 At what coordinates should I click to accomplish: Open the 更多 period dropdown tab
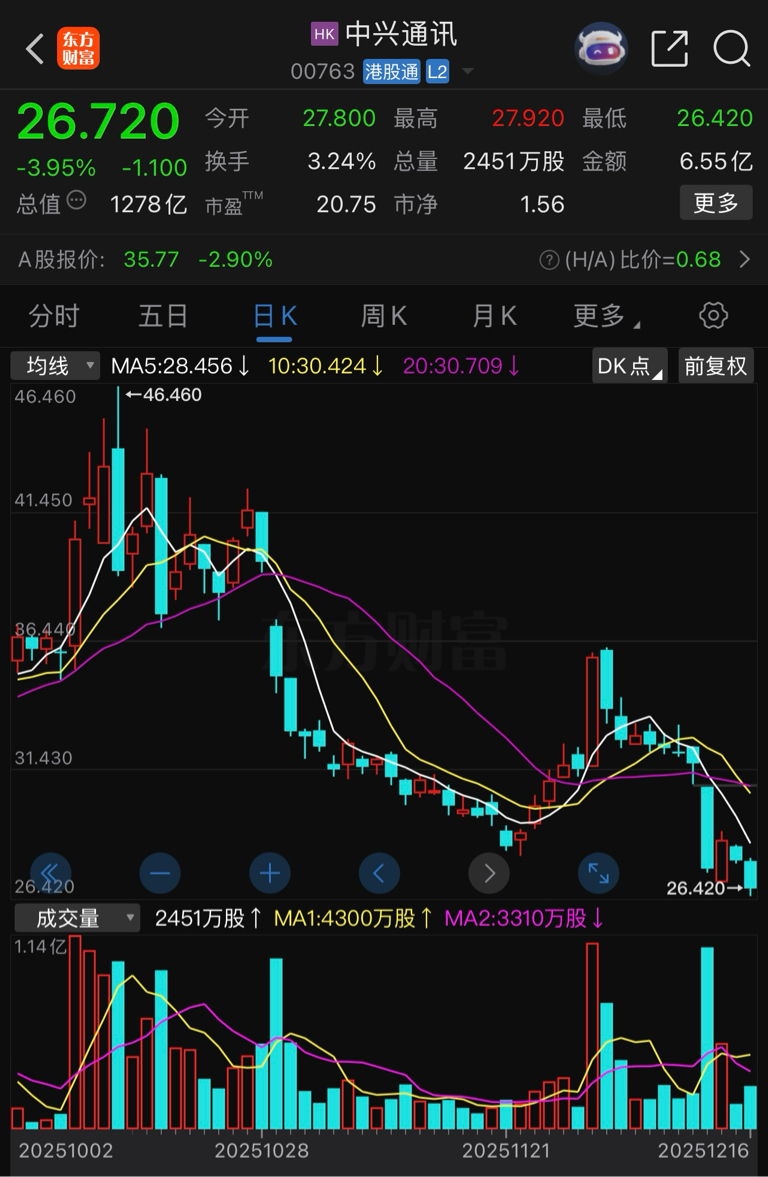(607, 316)
